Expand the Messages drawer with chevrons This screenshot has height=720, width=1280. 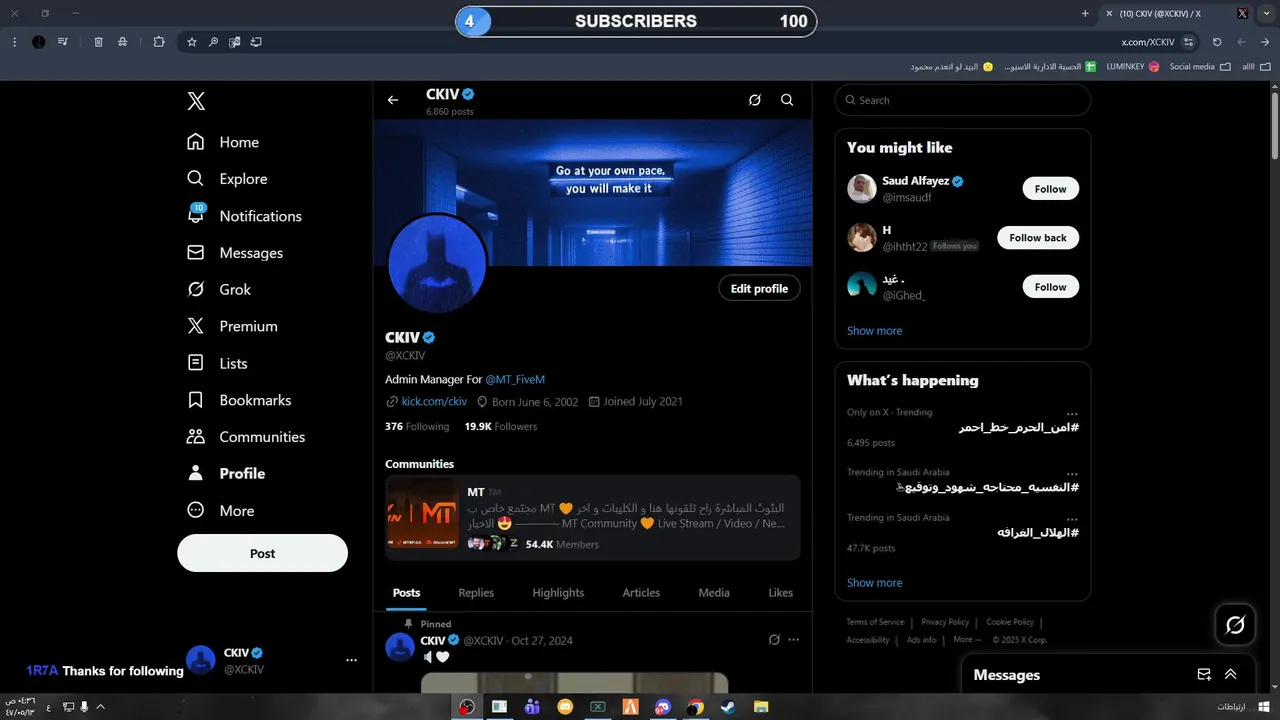[x=1231, y=675]
